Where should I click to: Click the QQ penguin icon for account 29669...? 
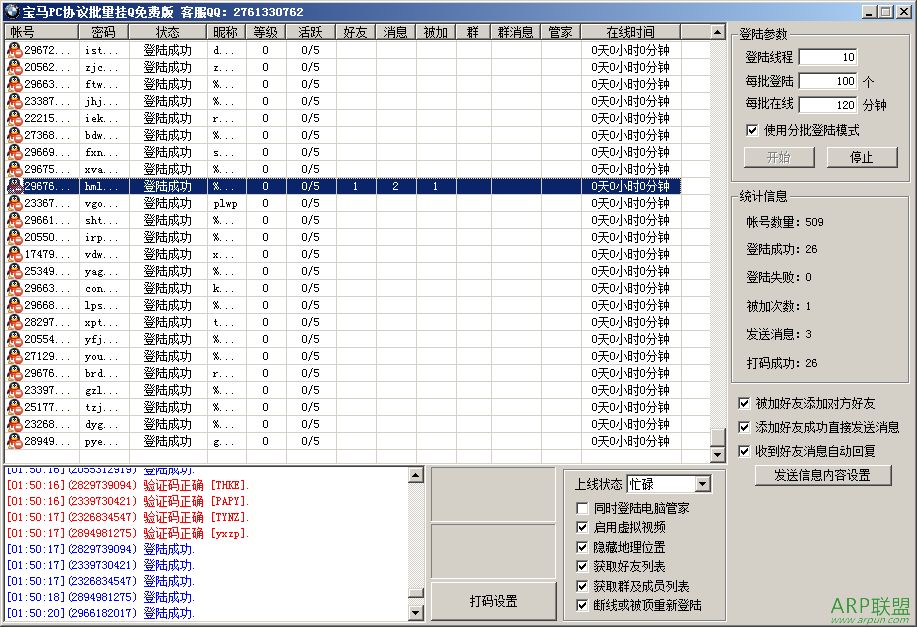click(x=14, y=152)
